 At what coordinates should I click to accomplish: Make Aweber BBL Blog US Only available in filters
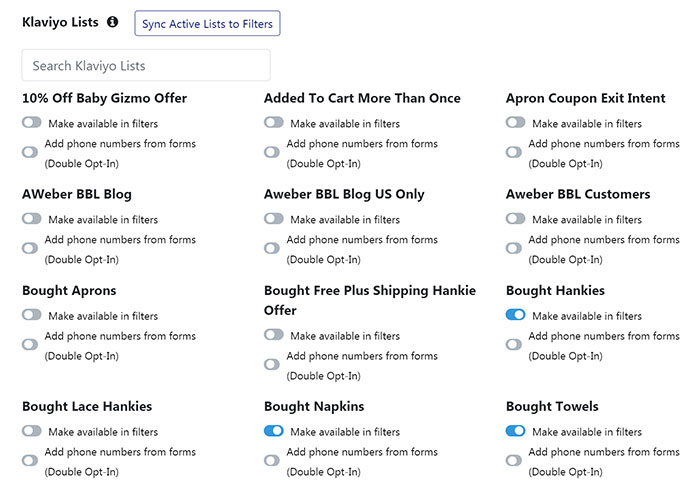click(x=274, y=219)
